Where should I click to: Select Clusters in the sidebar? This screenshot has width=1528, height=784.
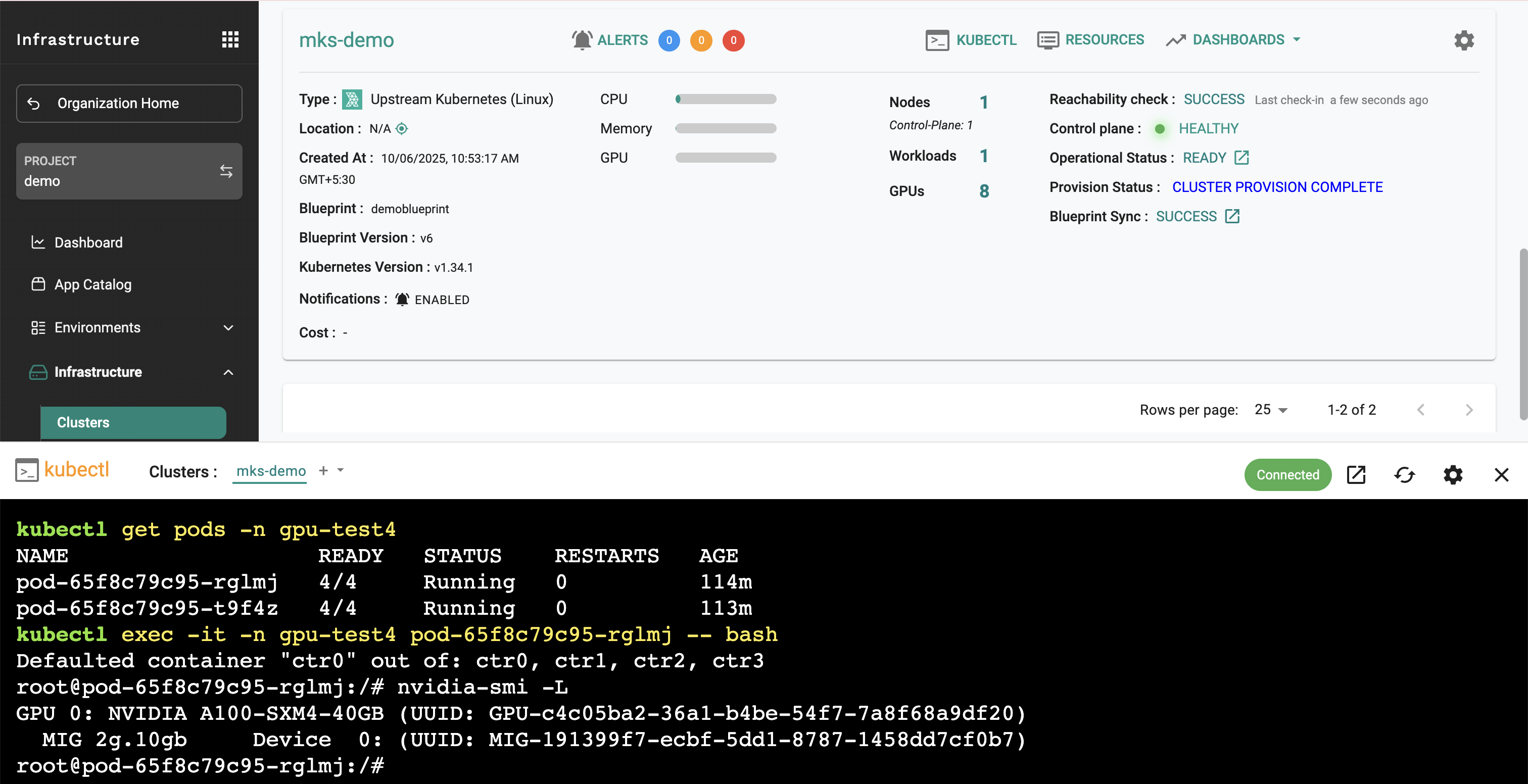click(x=133, y=422)
